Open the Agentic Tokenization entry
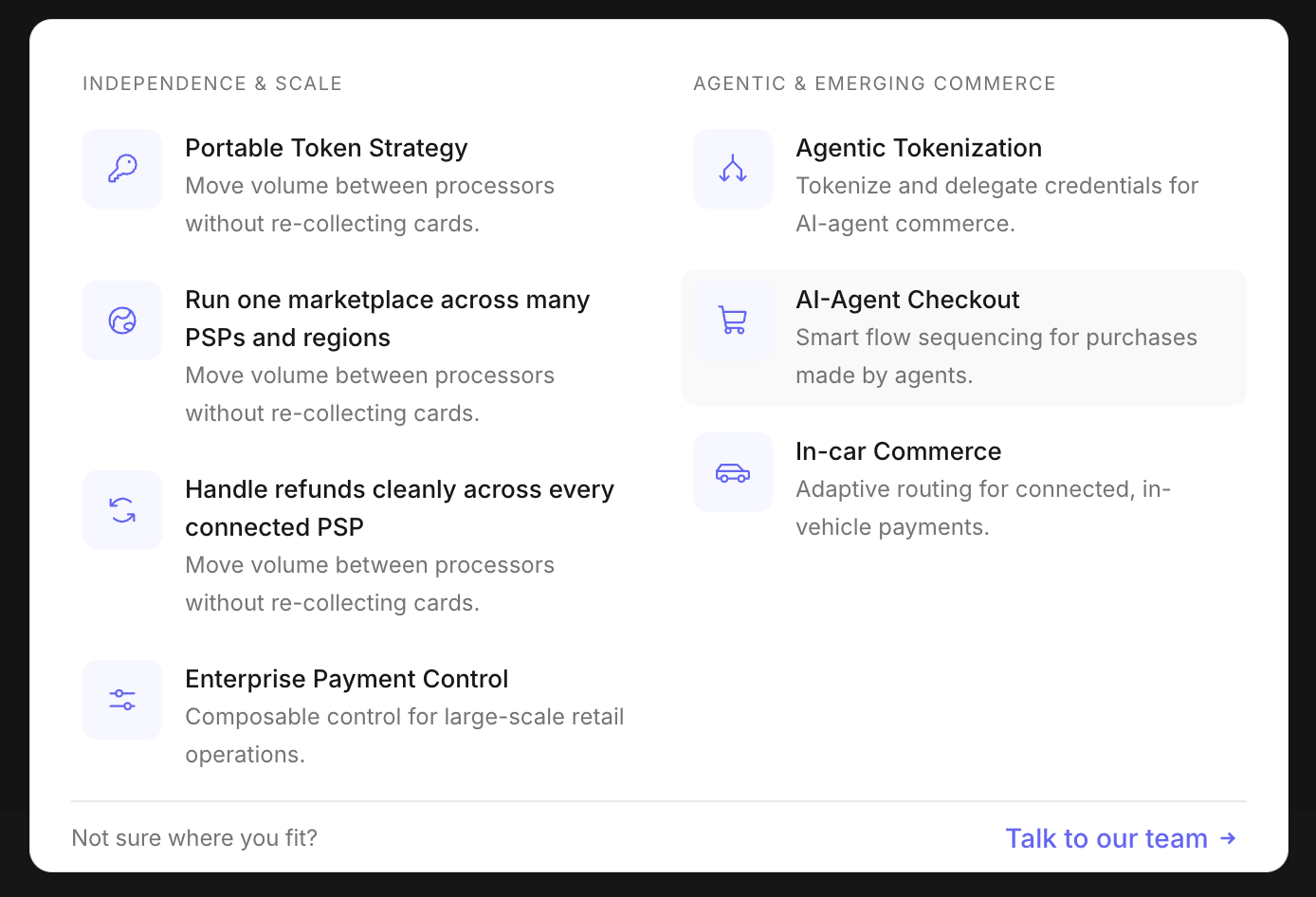This screenshot has height=897, width=1316. [964, 186]
